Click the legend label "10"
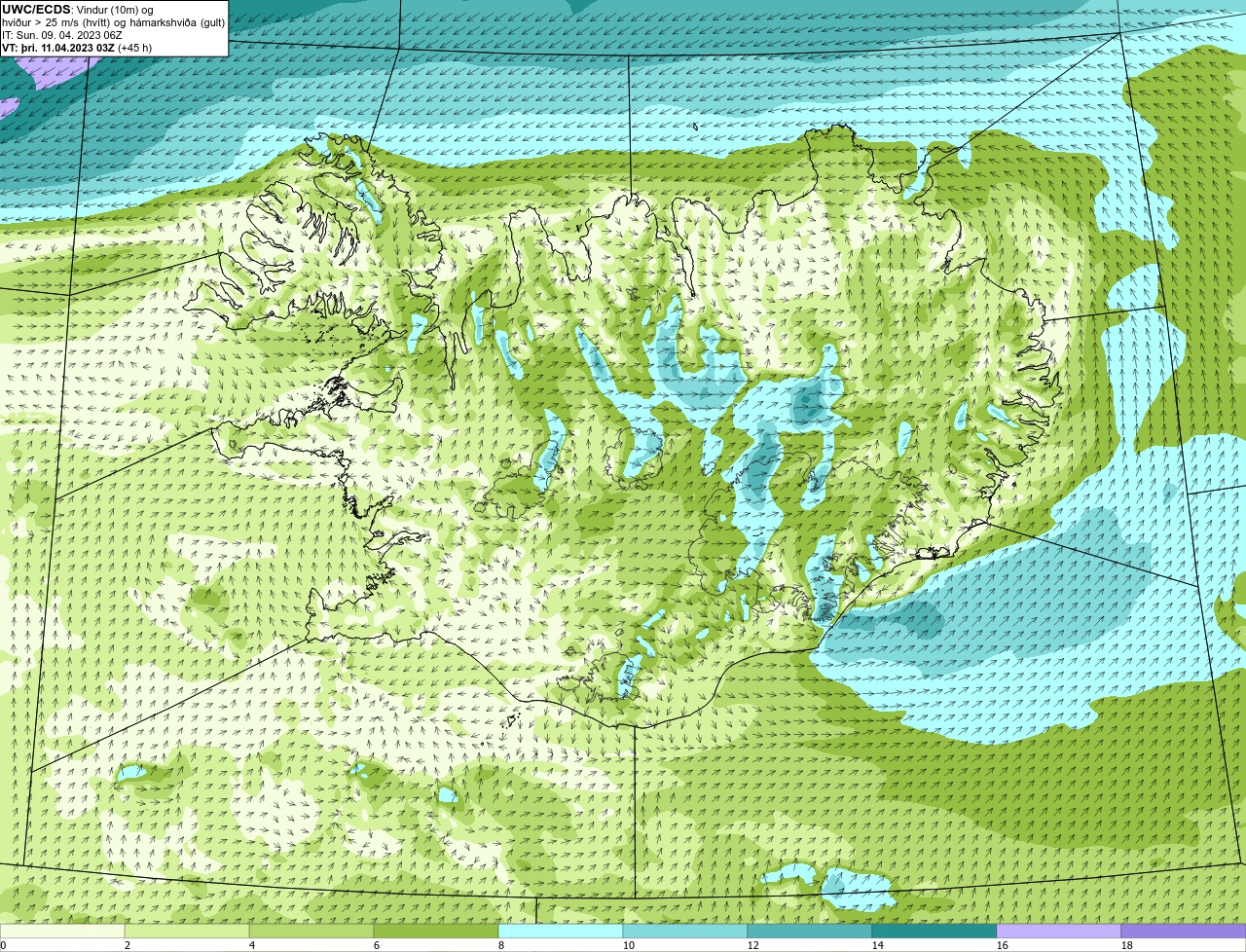Image resolution: width=1246 pixels, height=952 pixels. [629, 945]
